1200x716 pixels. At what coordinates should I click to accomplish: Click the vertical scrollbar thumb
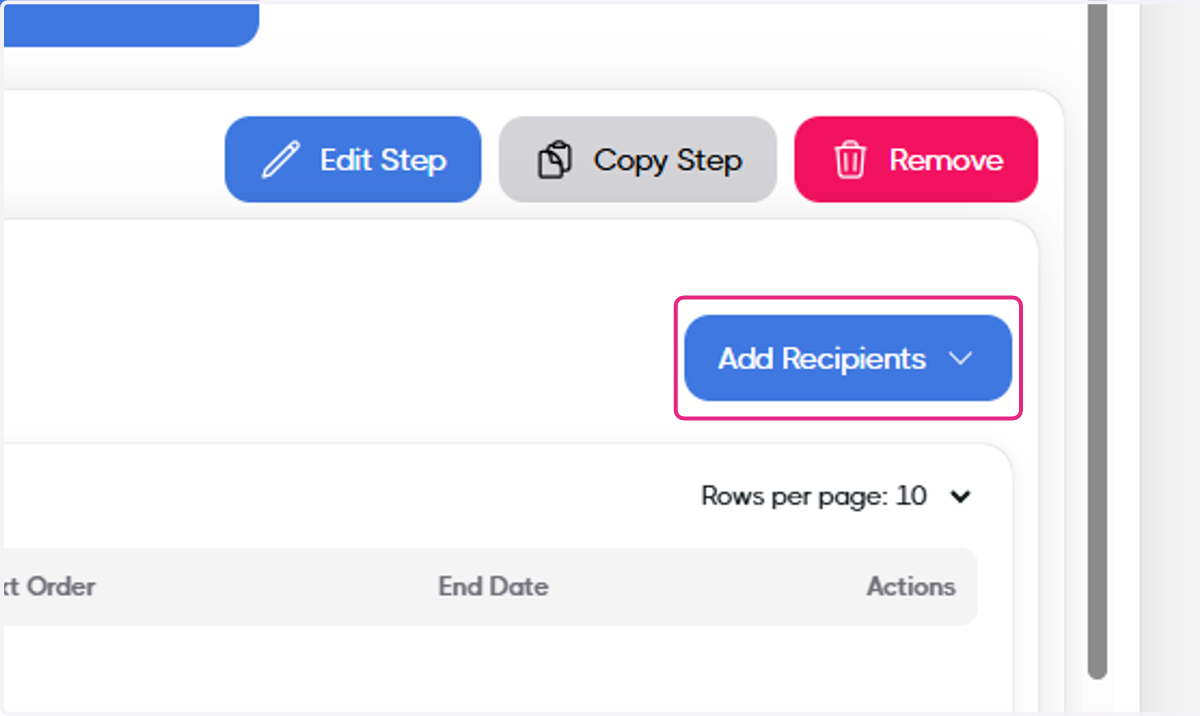click(x=1097, y=340)
